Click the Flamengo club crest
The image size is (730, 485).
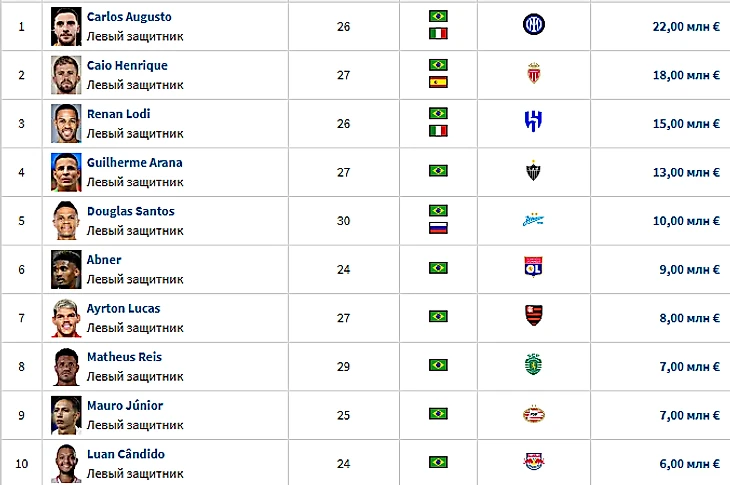click(x=534, y=316)
